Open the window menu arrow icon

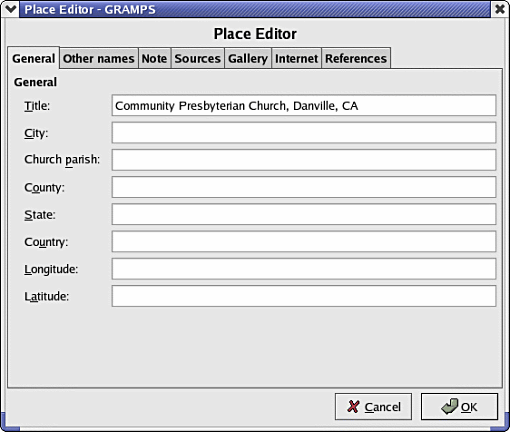(x=10, y=9)
